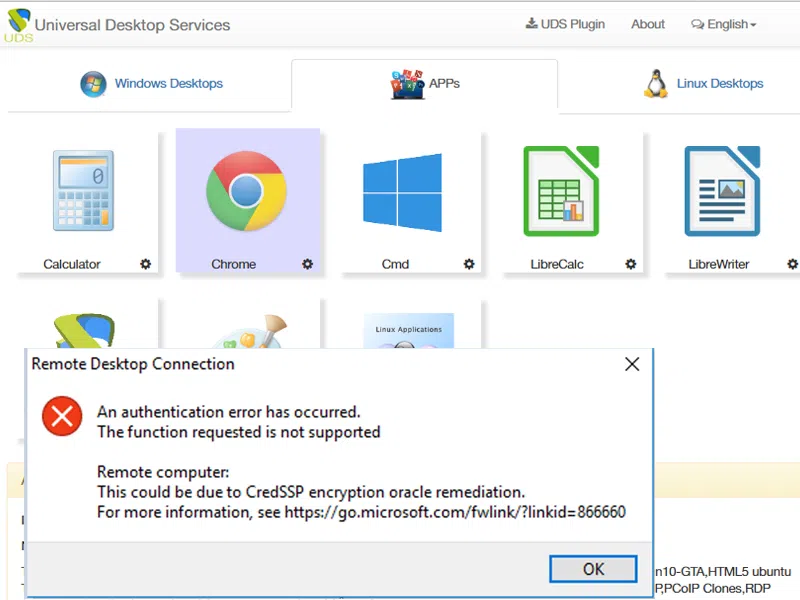The image size is (800, 600).
Task: Click OK in Remote Desktop Connection dialog
Action: 593,569
